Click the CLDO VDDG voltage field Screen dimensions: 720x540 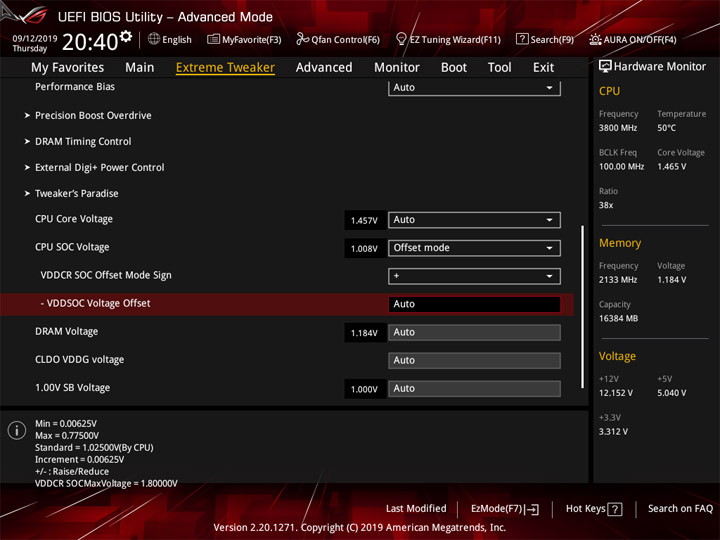(x=474, y=360)
